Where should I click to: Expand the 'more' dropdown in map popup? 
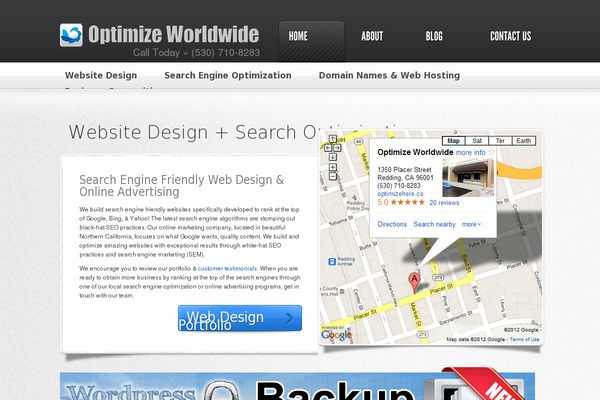point(471,224)
